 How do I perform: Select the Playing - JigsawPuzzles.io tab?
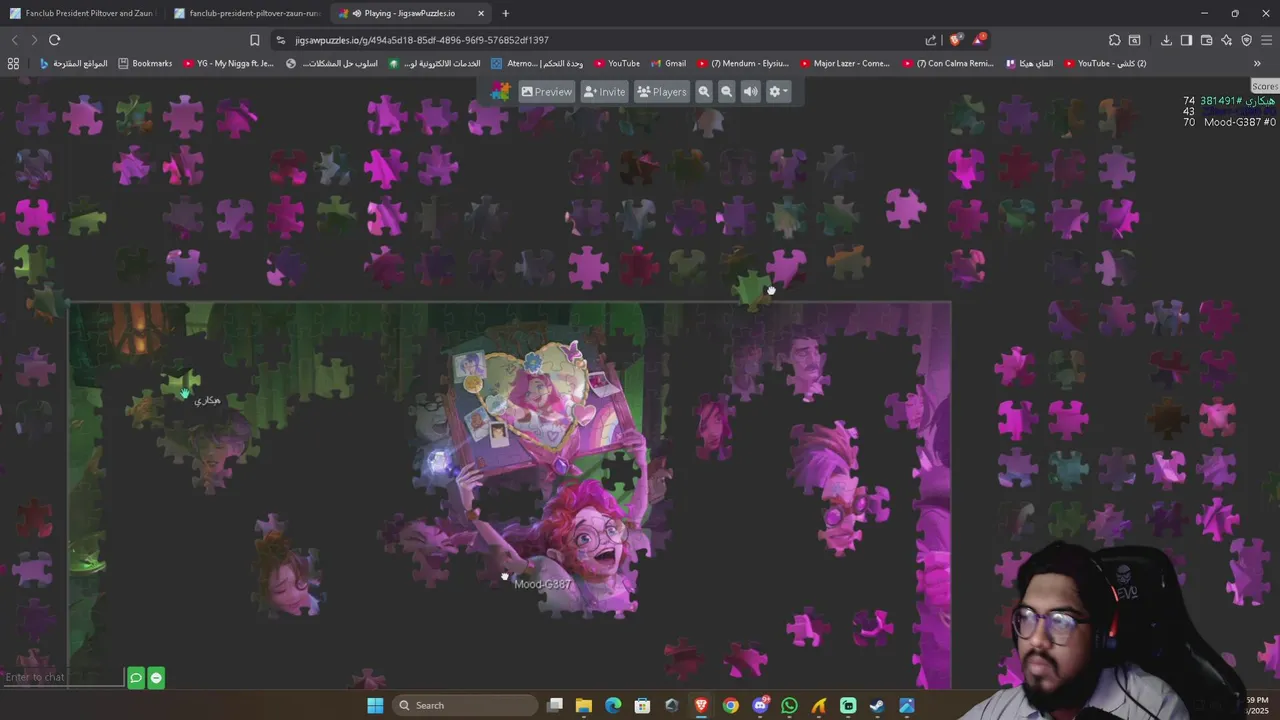[410, 13]
